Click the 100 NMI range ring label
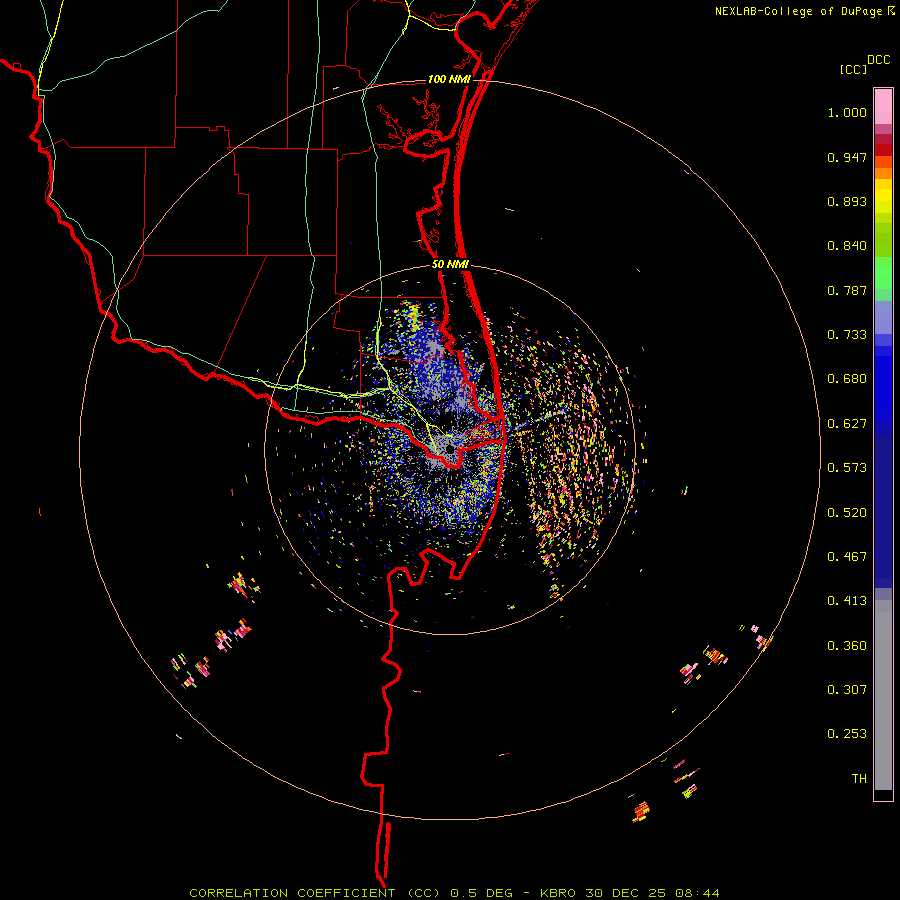This screenshot has width=900, height=900. pyautogui.click(x=448, y=79)
